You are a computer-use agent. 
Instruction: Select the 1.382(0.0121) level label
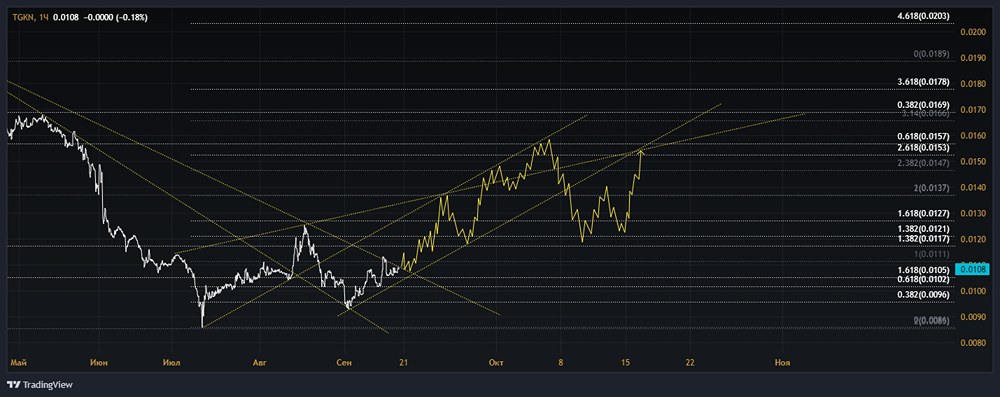pyautogui.click(x=923, y=228)
